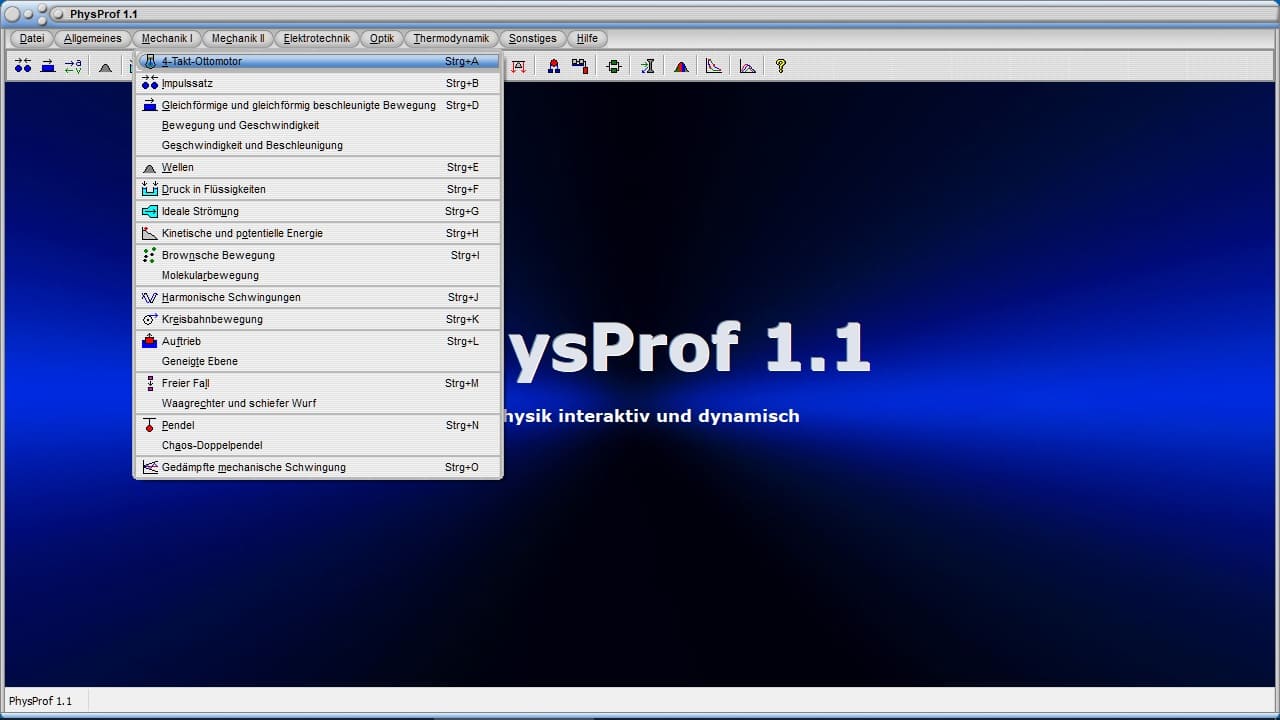Image resolution: width=1280 pixels, height=720 pixels.
Task: Select Pendel menu entry
Action: pos(318,425)
